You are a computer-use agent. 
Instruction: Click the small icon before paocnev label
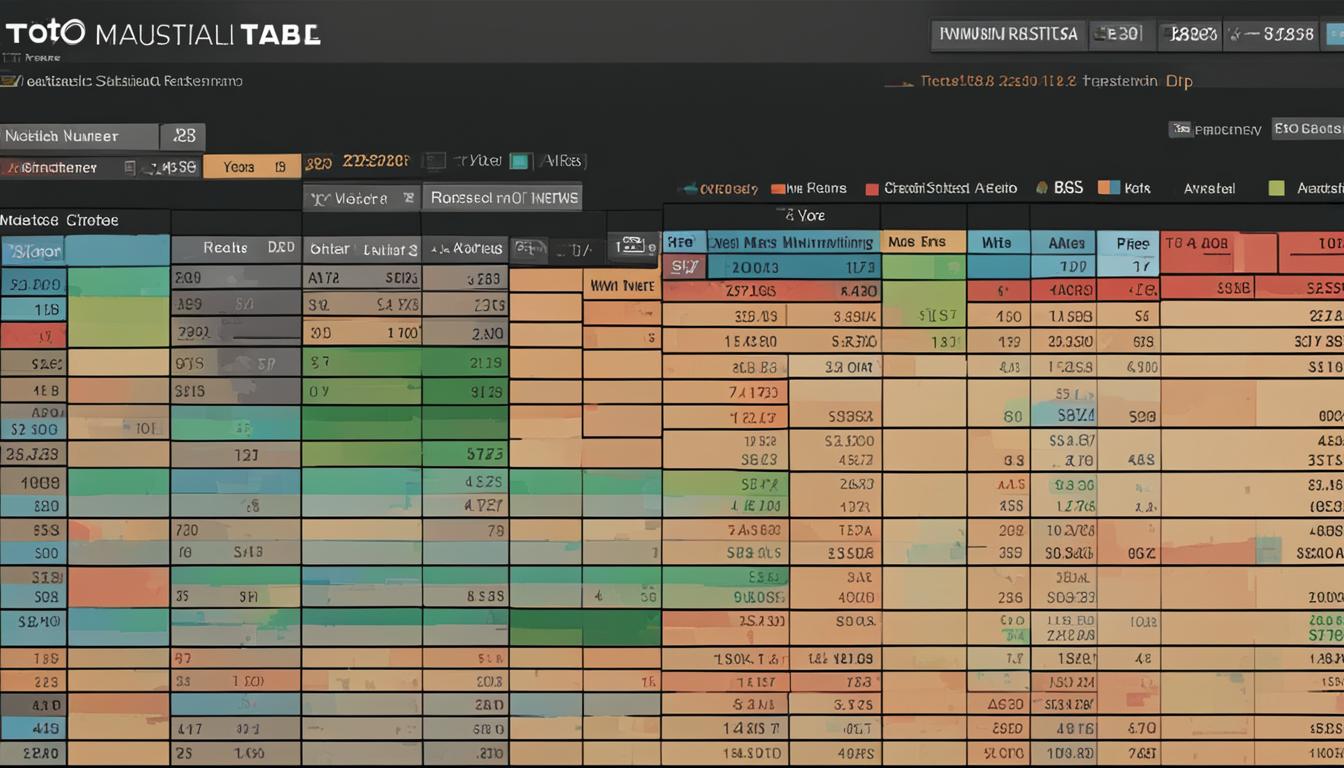[1181, 129]
